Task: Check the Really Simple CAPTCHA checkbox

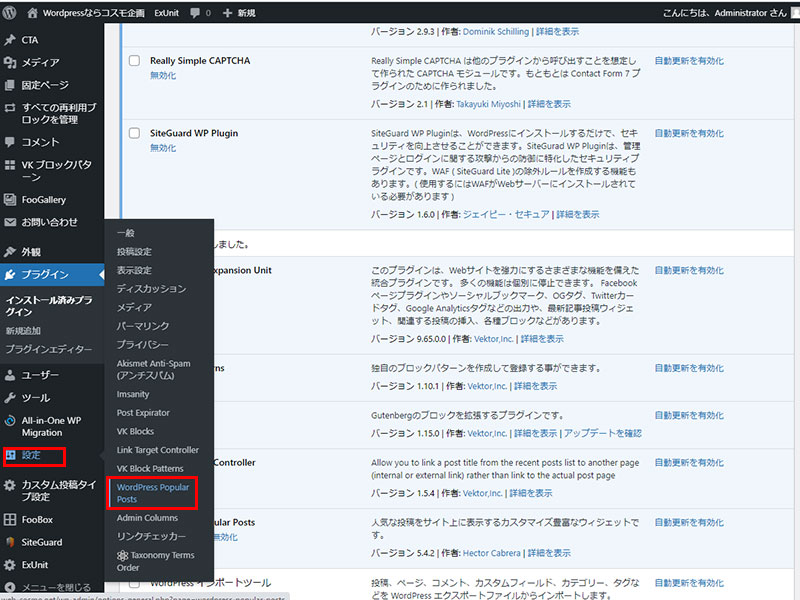Action: [135, 61]
